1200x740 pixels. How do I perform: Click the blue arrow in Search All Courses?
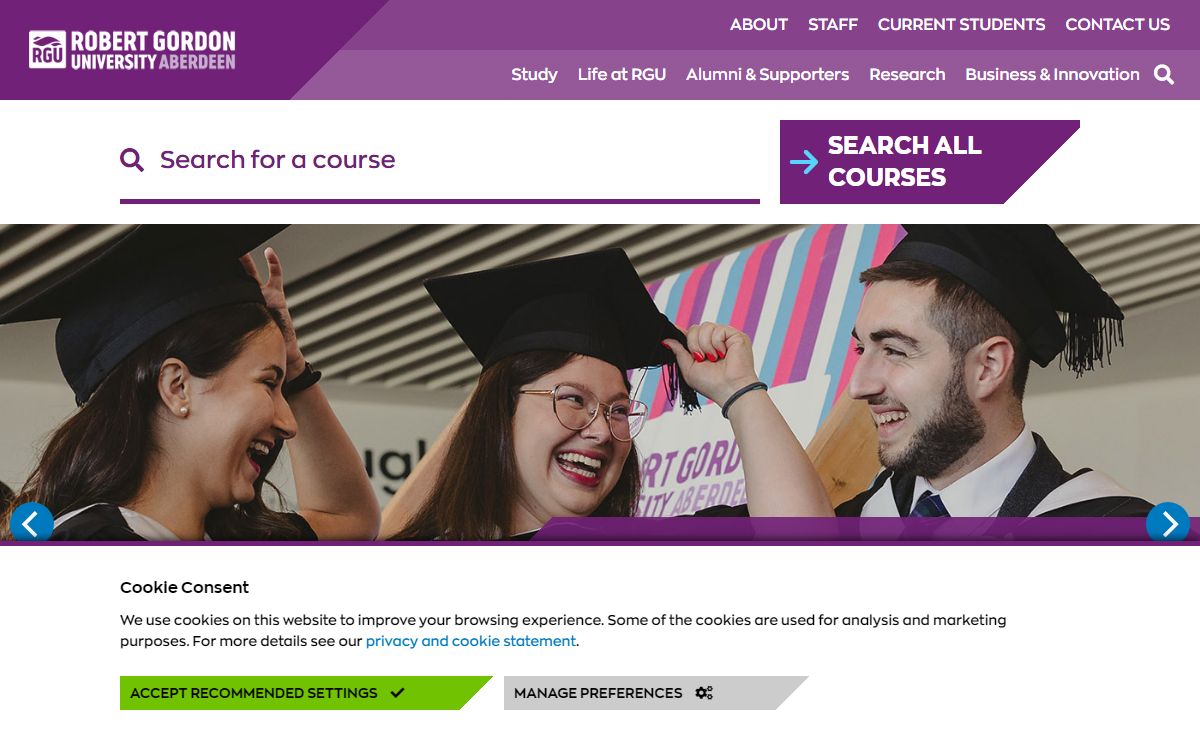click(804, 162)
